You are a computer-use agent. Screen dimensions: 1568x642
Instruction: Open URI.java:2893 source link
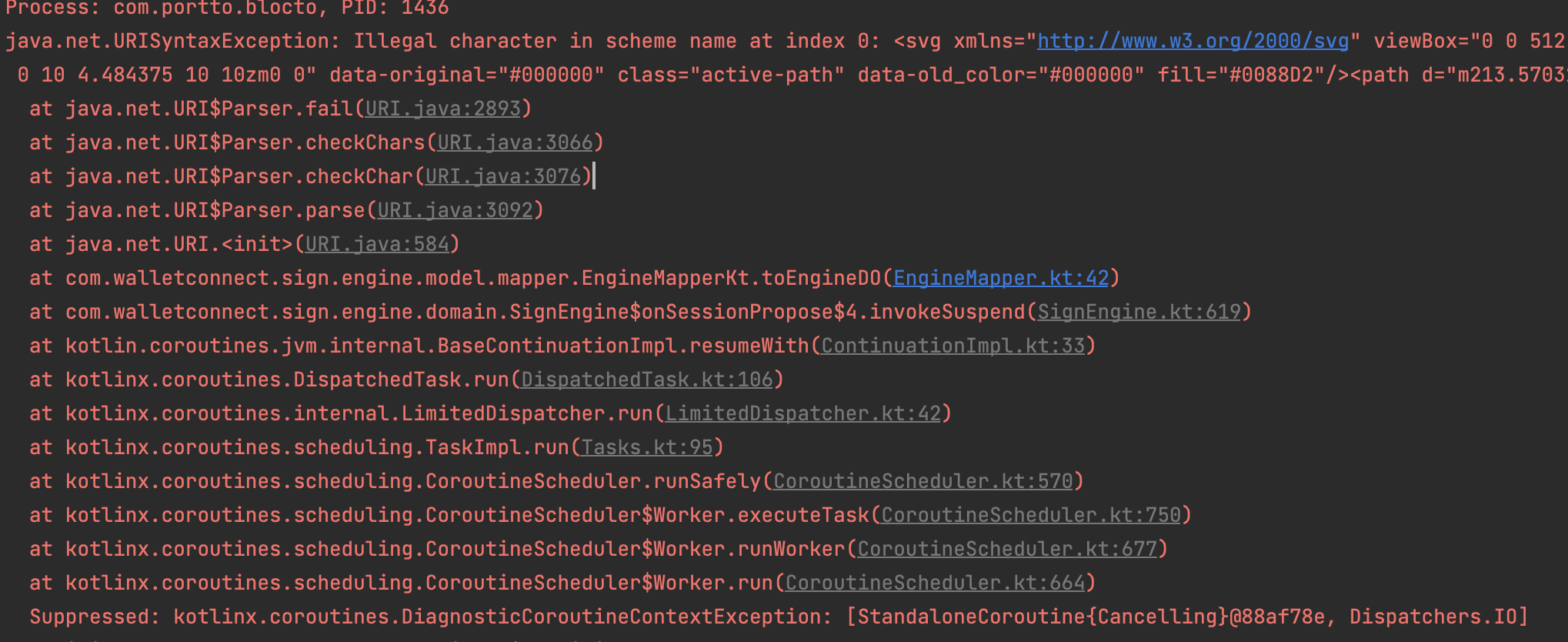tap(443, 109)
